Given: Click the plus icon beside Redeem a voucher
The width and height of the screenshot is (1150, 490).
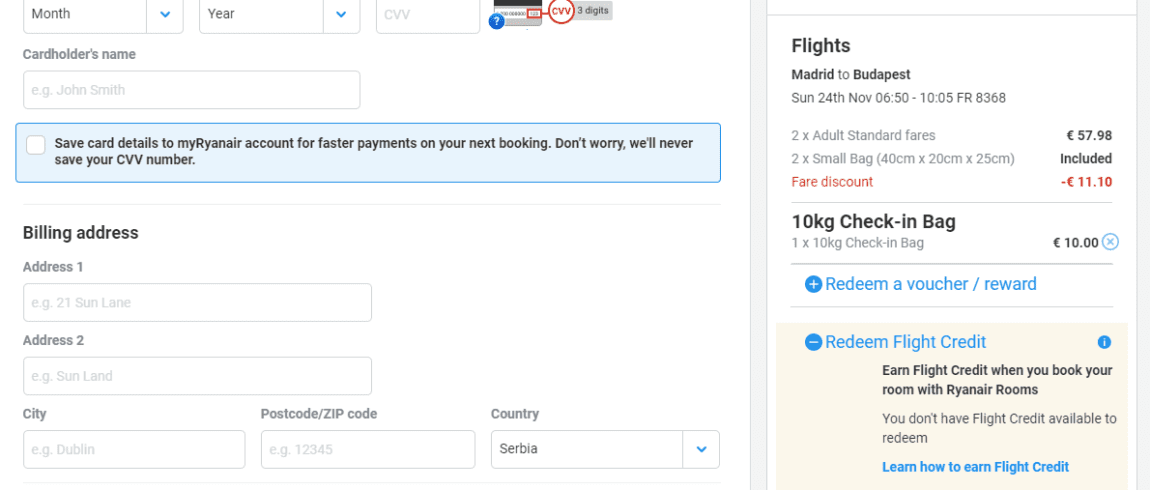Looking at the screenshot, I should pos(813,285).
